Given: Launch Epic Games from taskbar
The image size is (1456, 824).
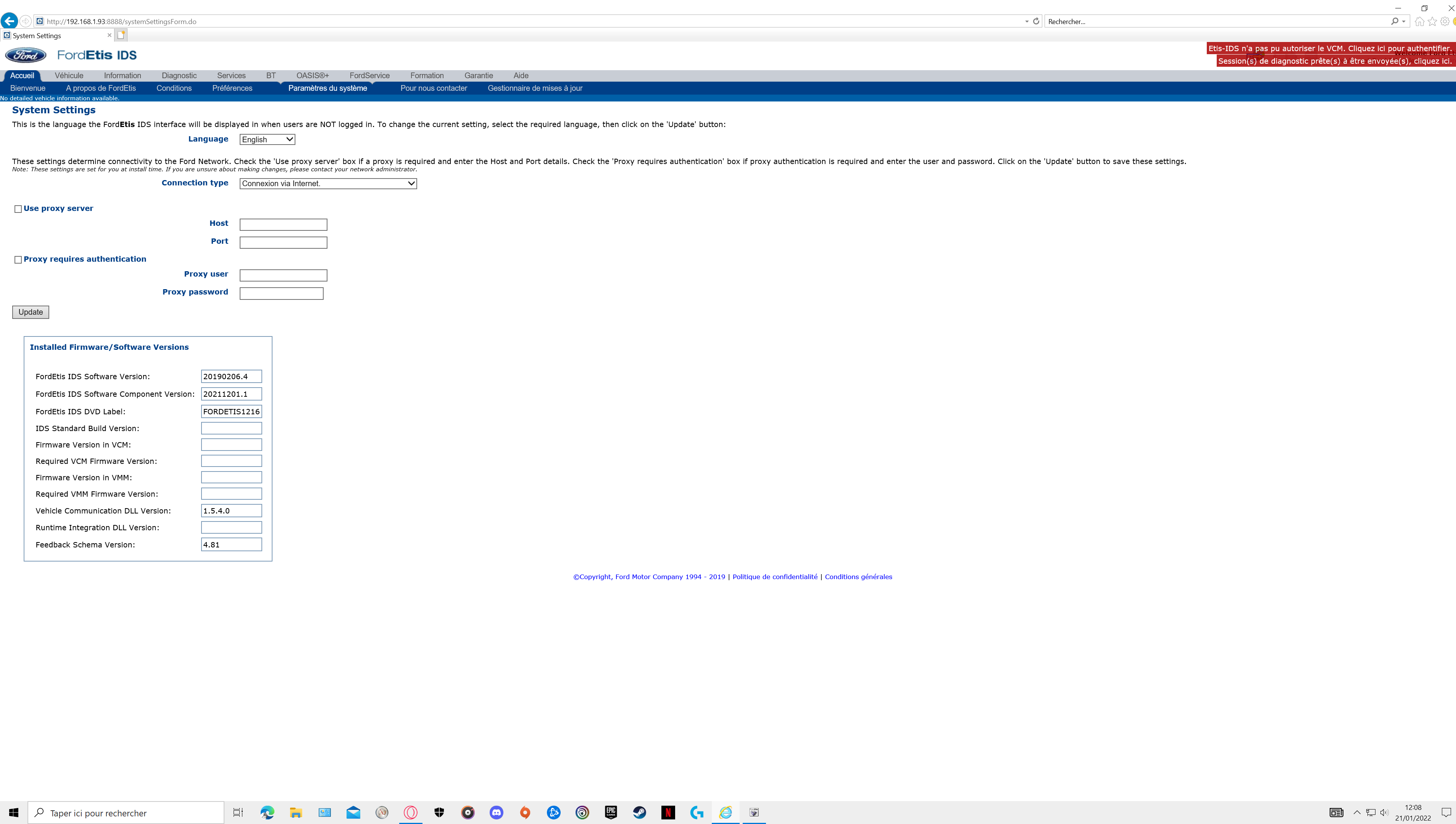Looking at the screenshot, I should (x=611, y=813).
